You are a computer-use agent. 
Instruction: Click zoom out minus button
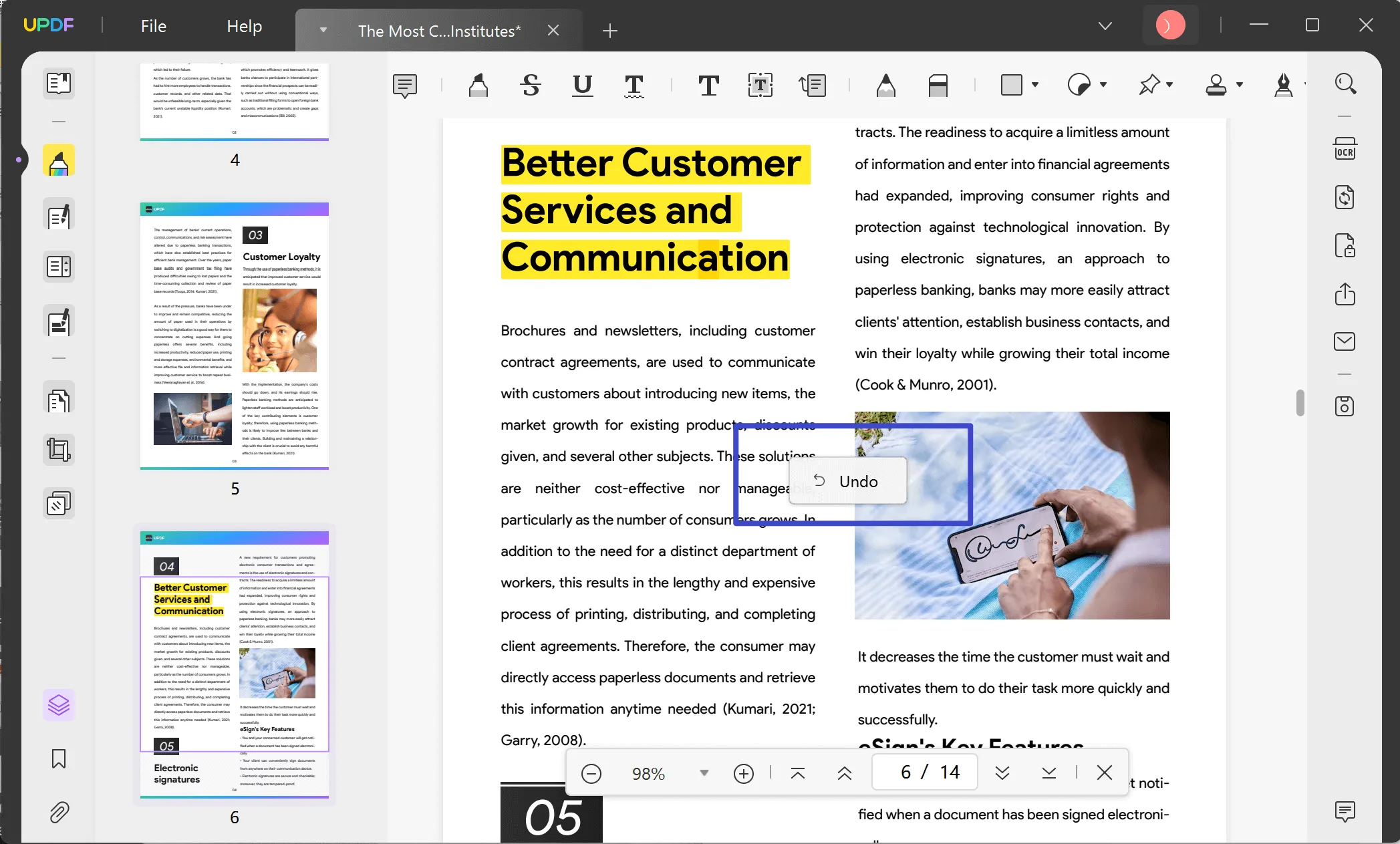pos(591,771)
